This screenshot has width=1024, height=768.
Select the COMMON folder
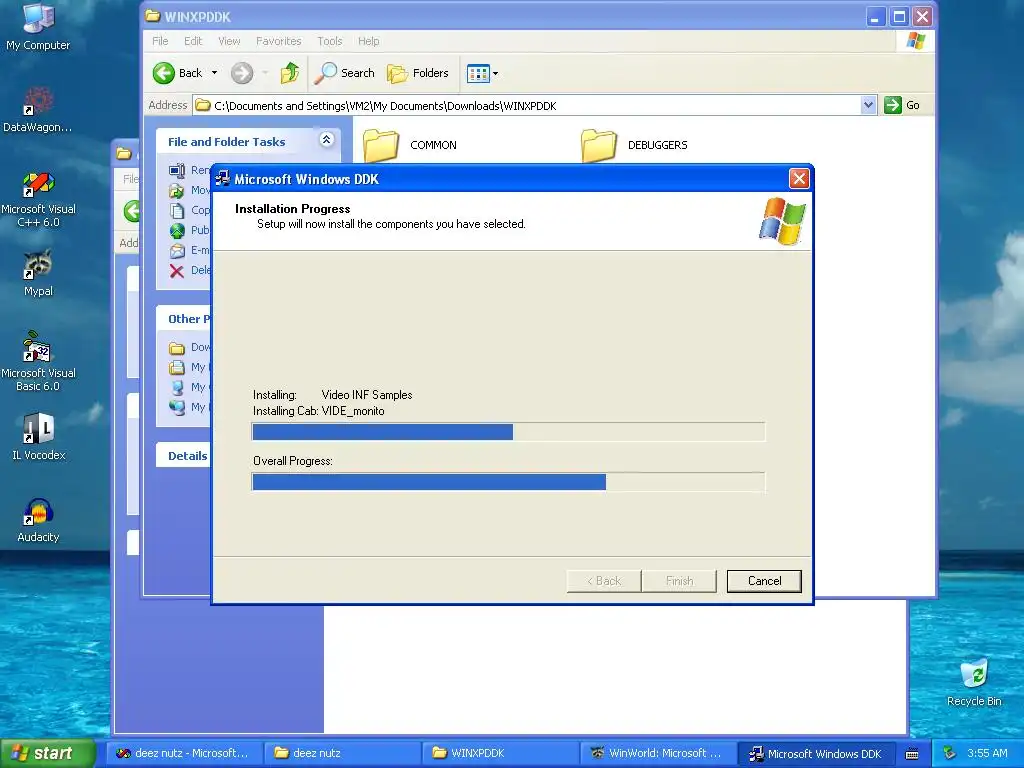(x=410, y=145)
